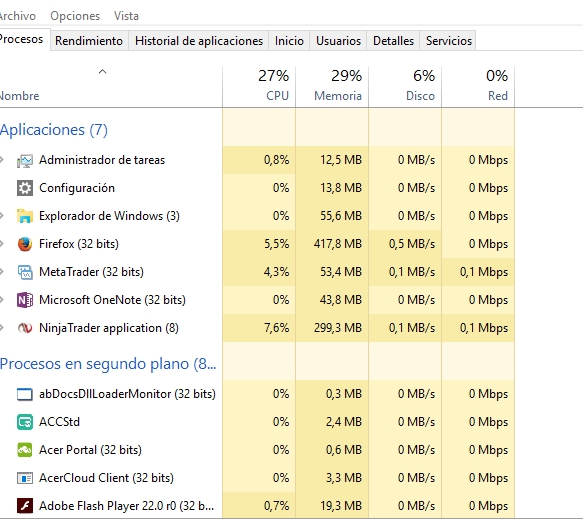Open the Detalles tab
Image resolution: width=583 pixels, height=522 pixels.
393,41
